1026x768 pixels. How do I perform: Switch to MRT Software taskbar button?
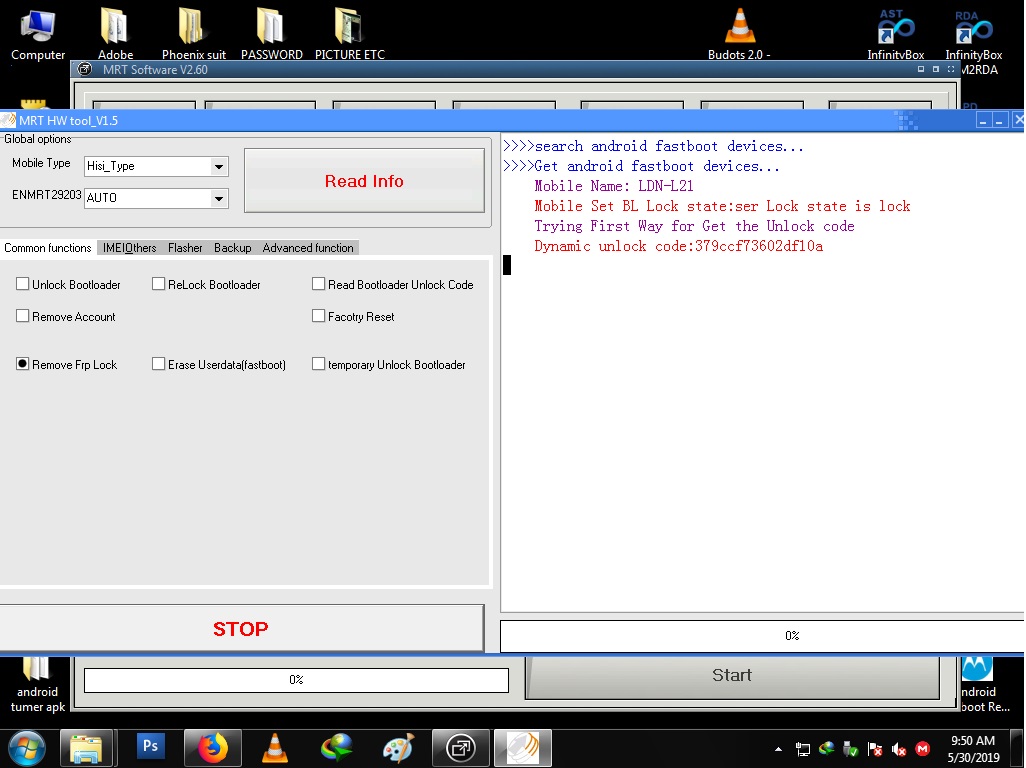(x=461, y=748)
